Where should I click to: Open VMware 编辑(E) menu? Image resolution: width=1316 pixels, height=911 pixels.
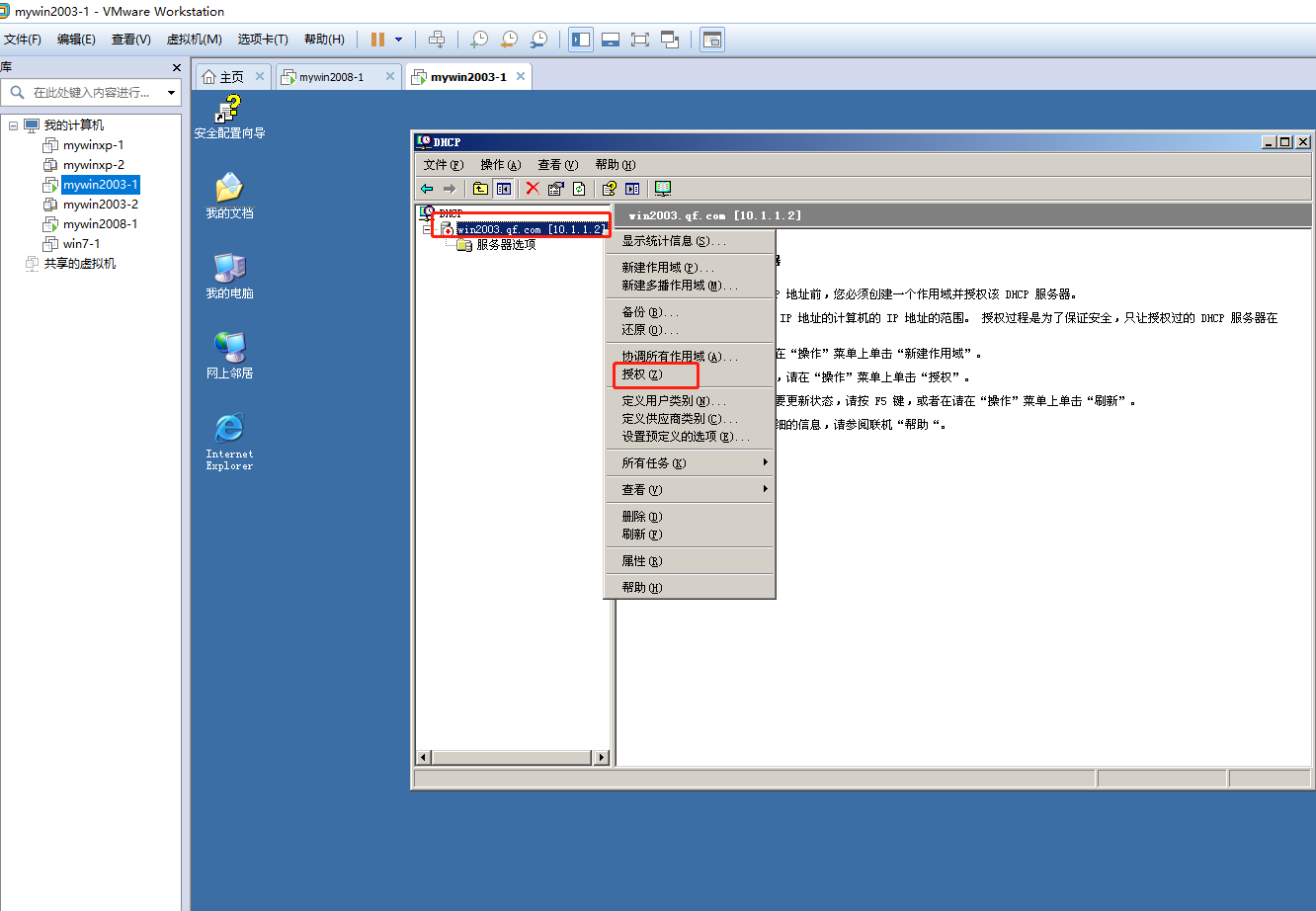click(x=76, y=40)
